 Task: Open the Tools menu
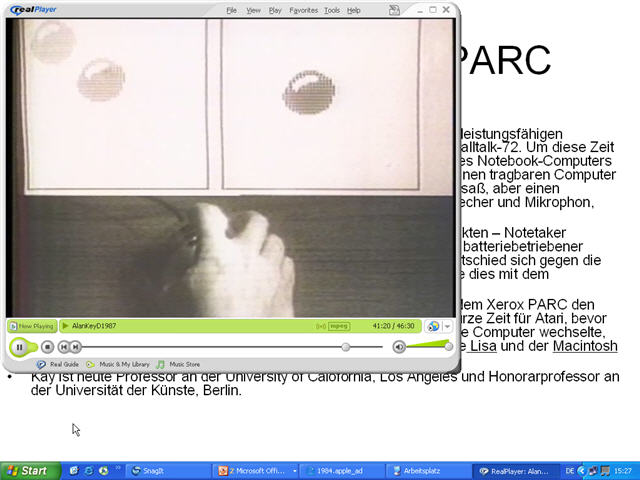coord(331,10)
